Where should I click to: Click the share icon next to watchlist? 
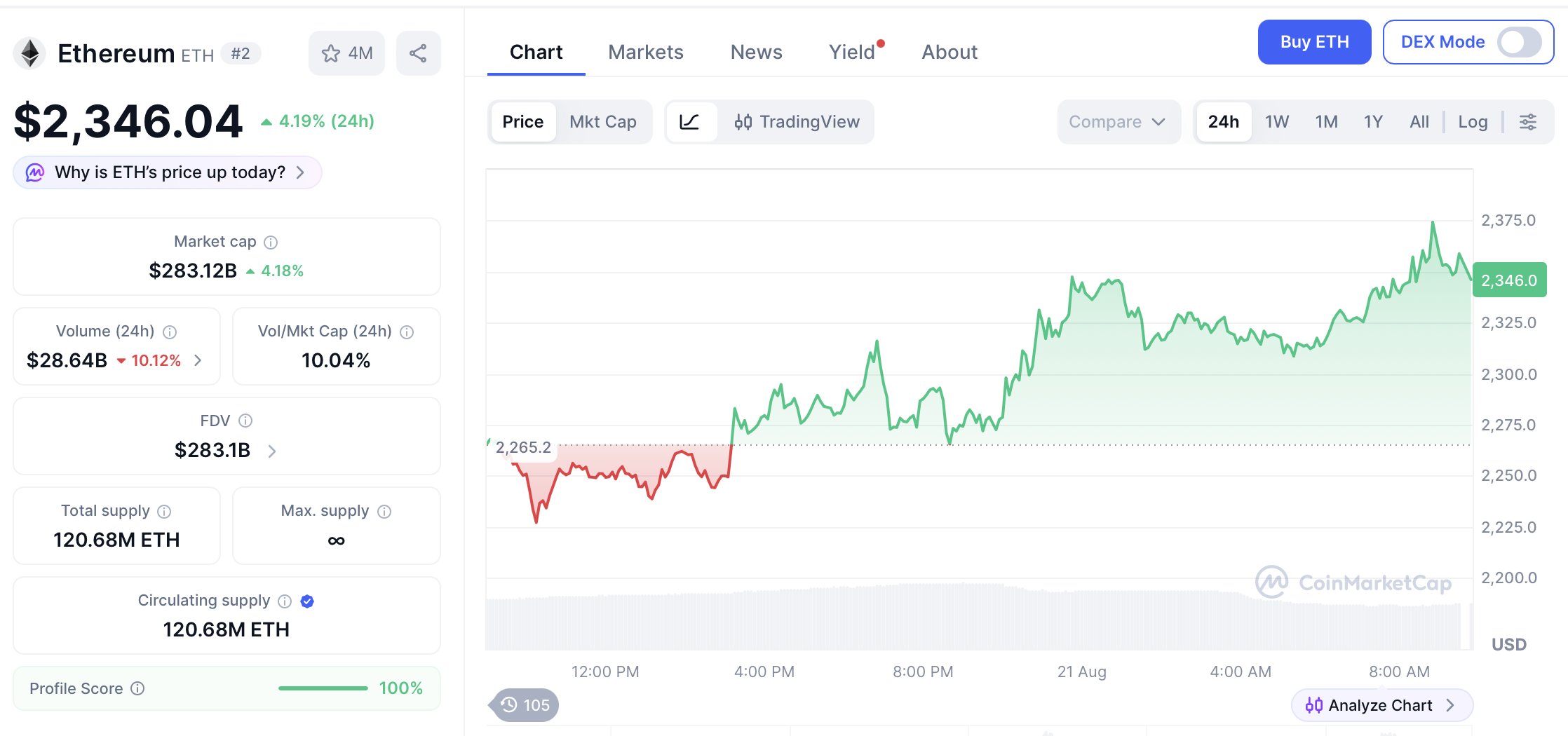pyautogui.click(x=418, y=53)
